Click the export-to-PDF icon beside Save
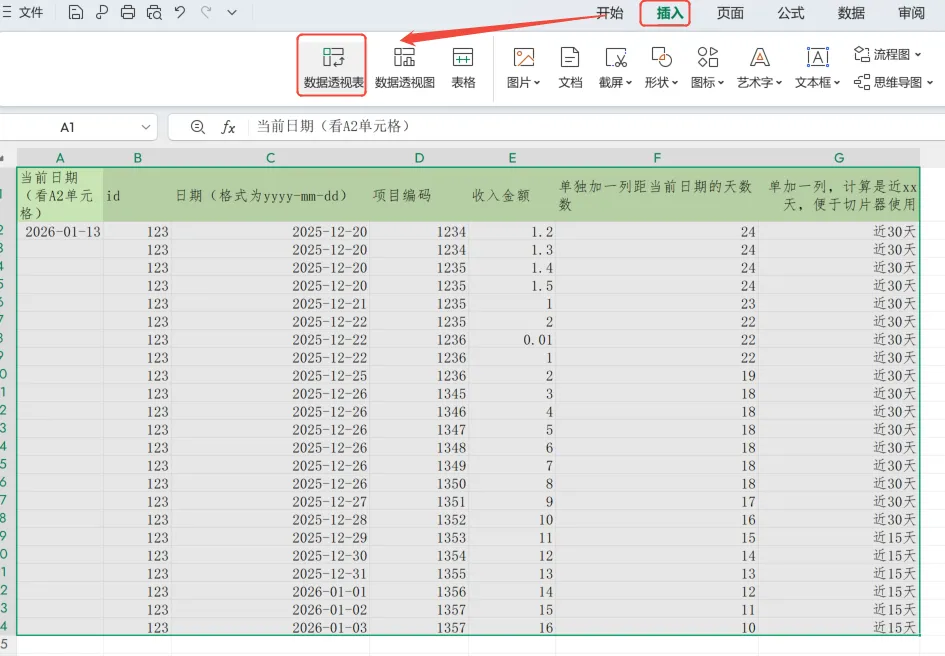945x656 pixels. click(x=102, y=12)
